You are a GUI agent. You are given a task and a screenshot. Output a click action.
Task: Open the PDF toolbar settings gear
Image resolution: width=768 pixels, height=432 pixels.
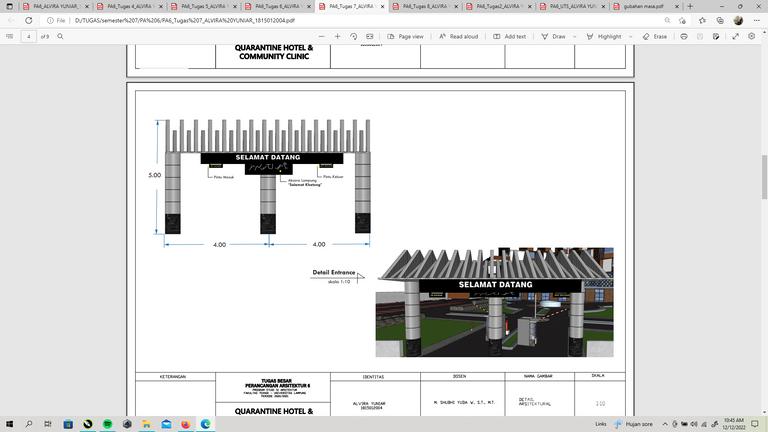click(751, 36)
